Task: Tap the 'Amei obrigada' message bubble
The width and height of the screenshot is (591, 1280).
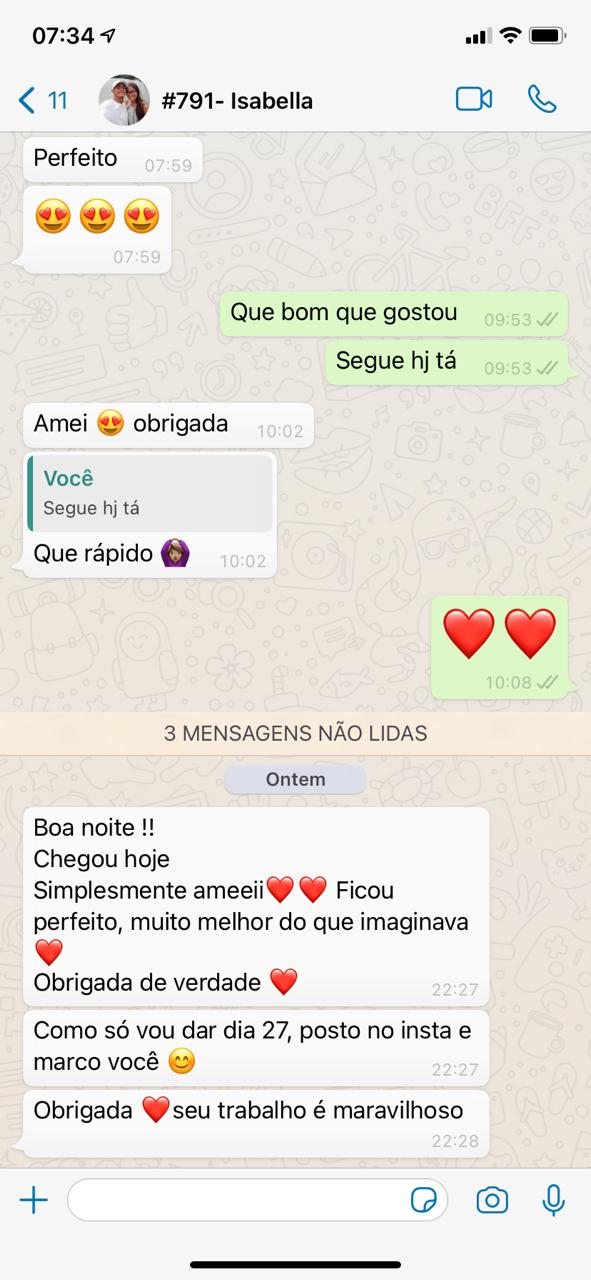Action: [x=168, y=425]
